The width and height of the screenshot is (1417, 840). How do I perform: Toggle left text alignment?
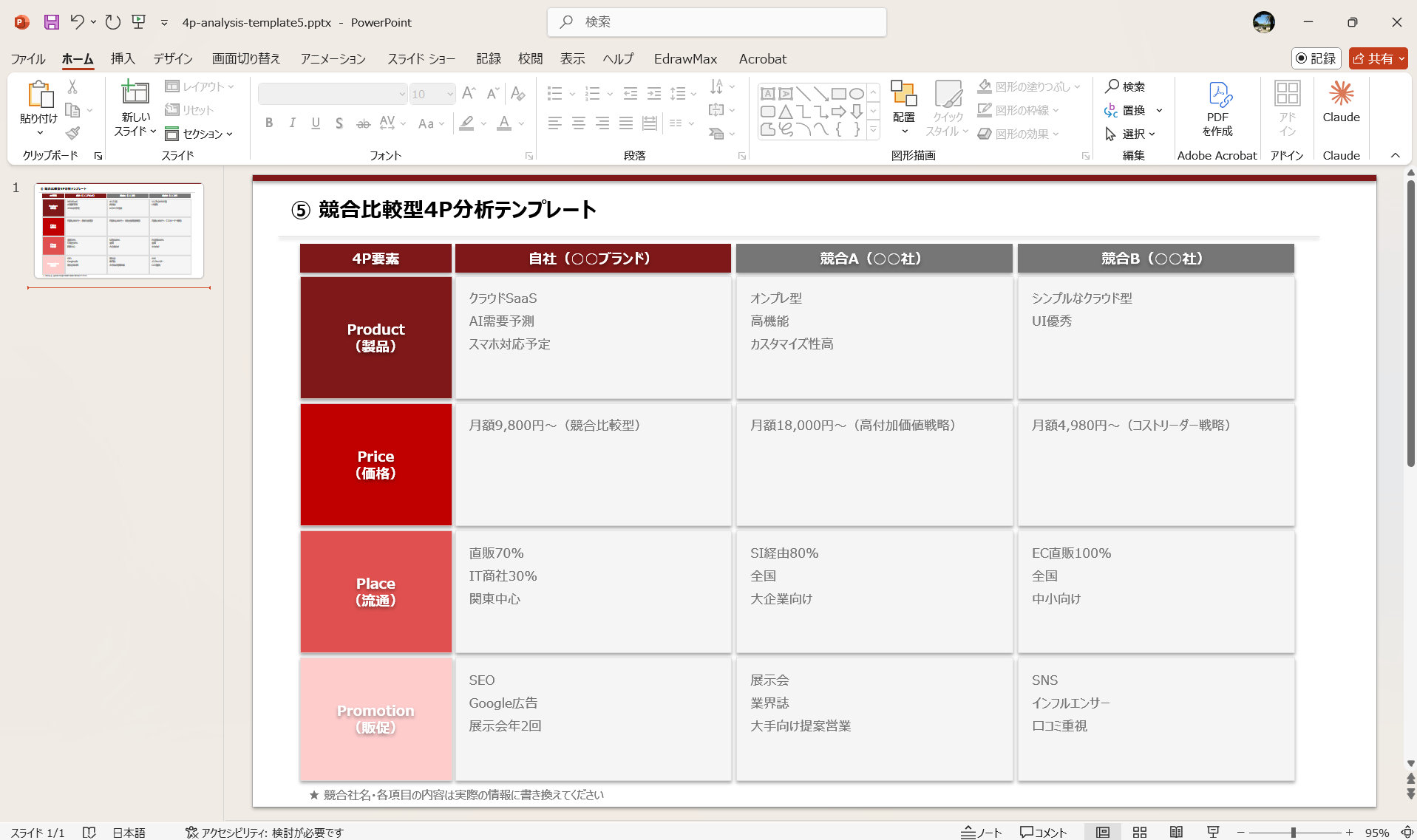pyautogui.click(x=555, y=123)
